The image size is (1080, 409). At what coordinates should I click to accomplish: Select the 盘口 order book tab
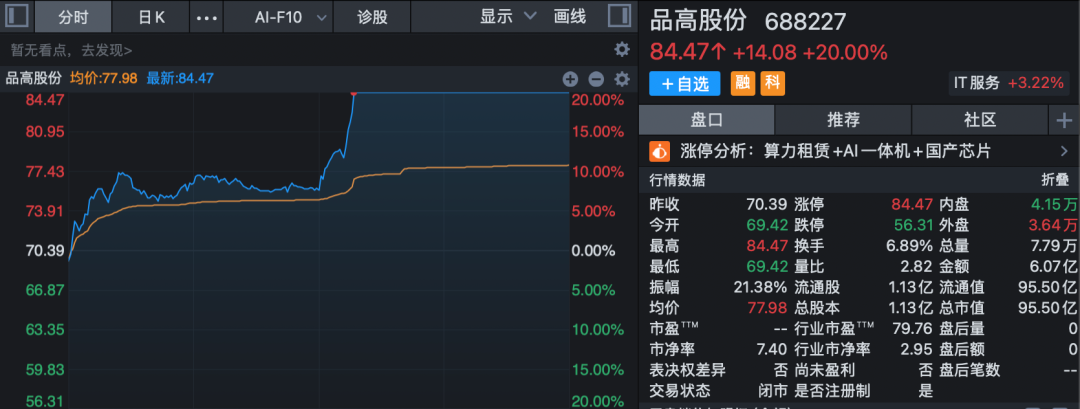(x=707, y=120)
